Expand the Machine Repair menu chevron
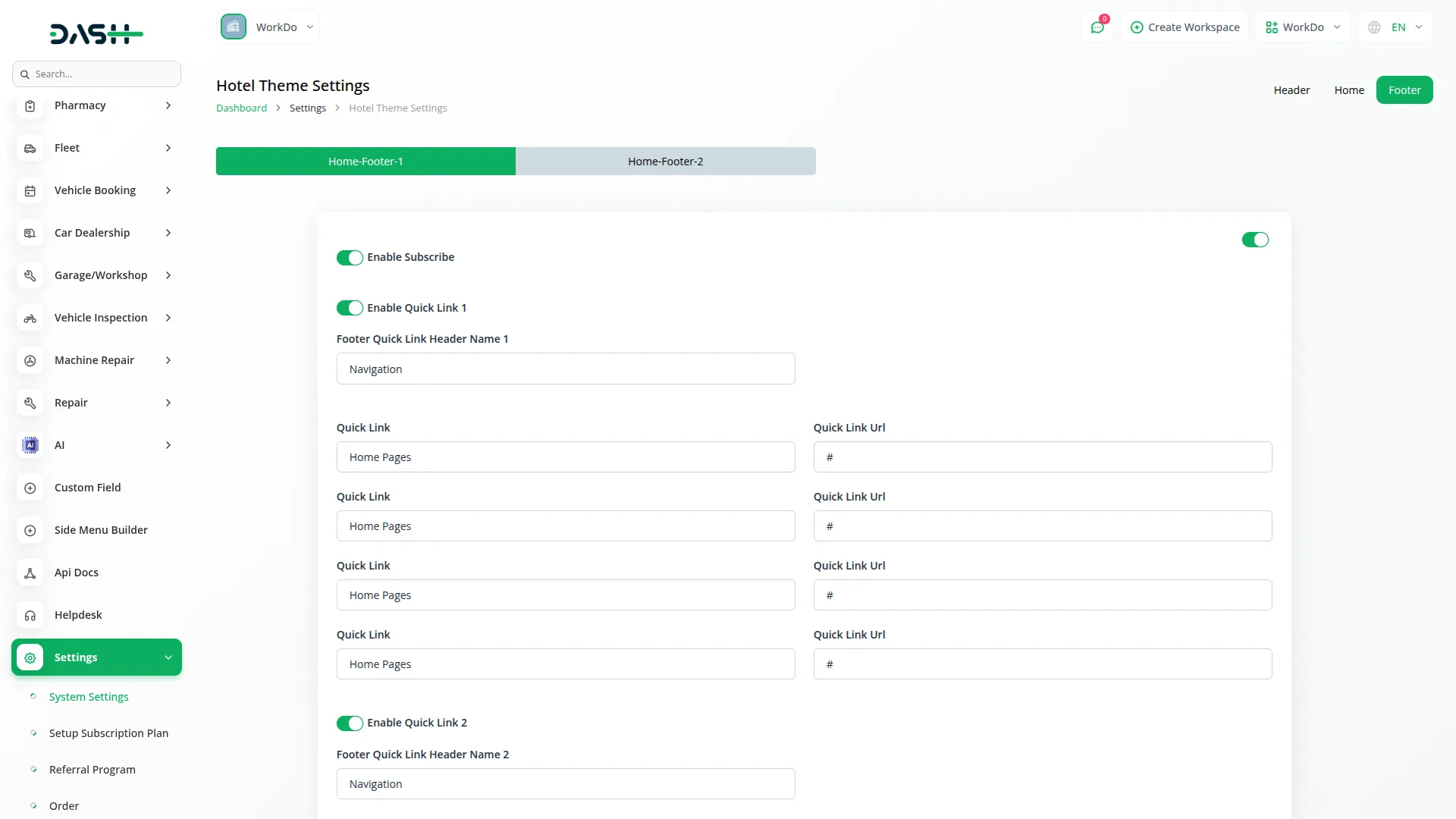The image size is (1456, 819). [168, 360]
